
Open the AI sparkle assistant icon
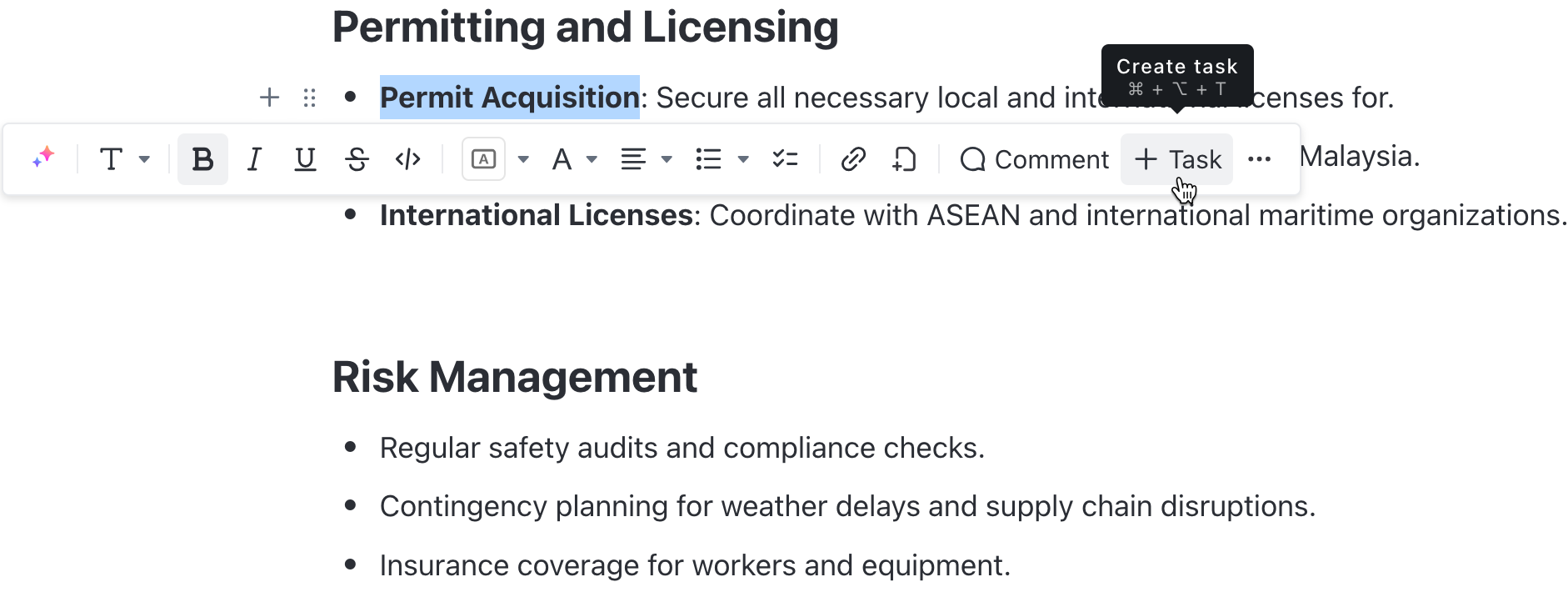(43, 158)
